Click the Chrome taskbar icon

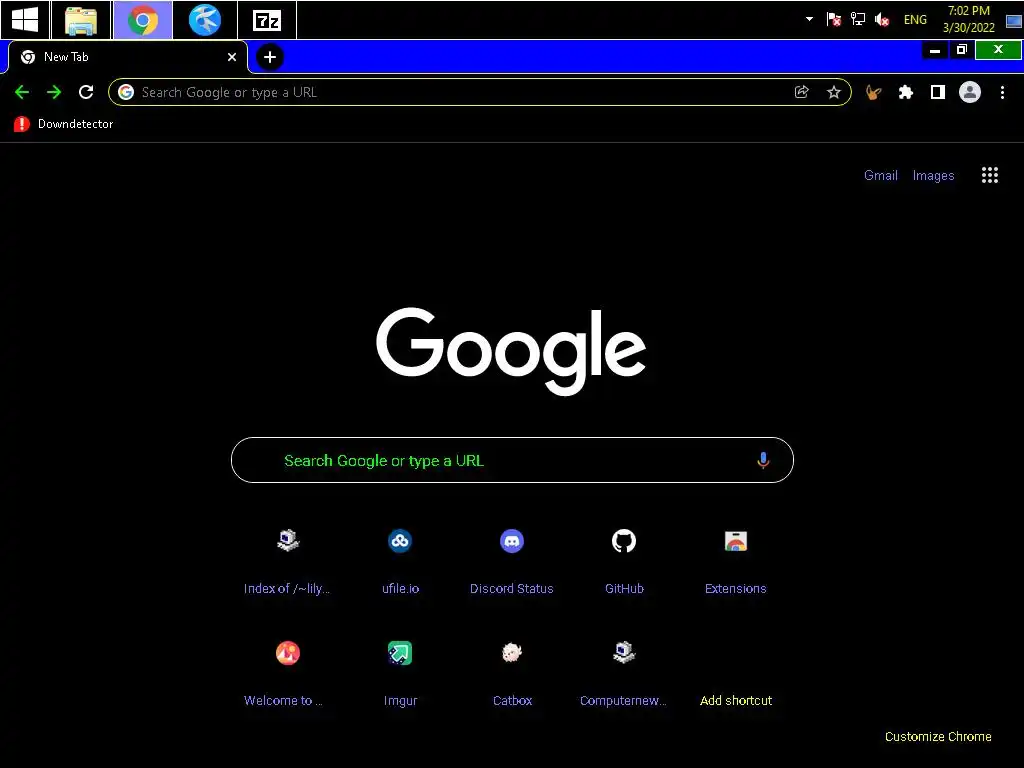tap(142, 20)
